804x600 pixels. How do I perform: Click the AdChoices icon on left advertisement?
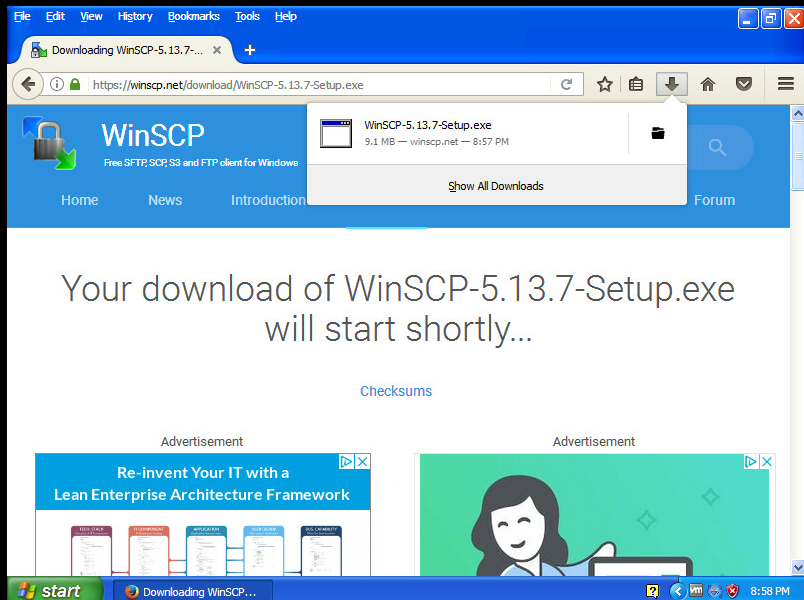click(346, 462)
